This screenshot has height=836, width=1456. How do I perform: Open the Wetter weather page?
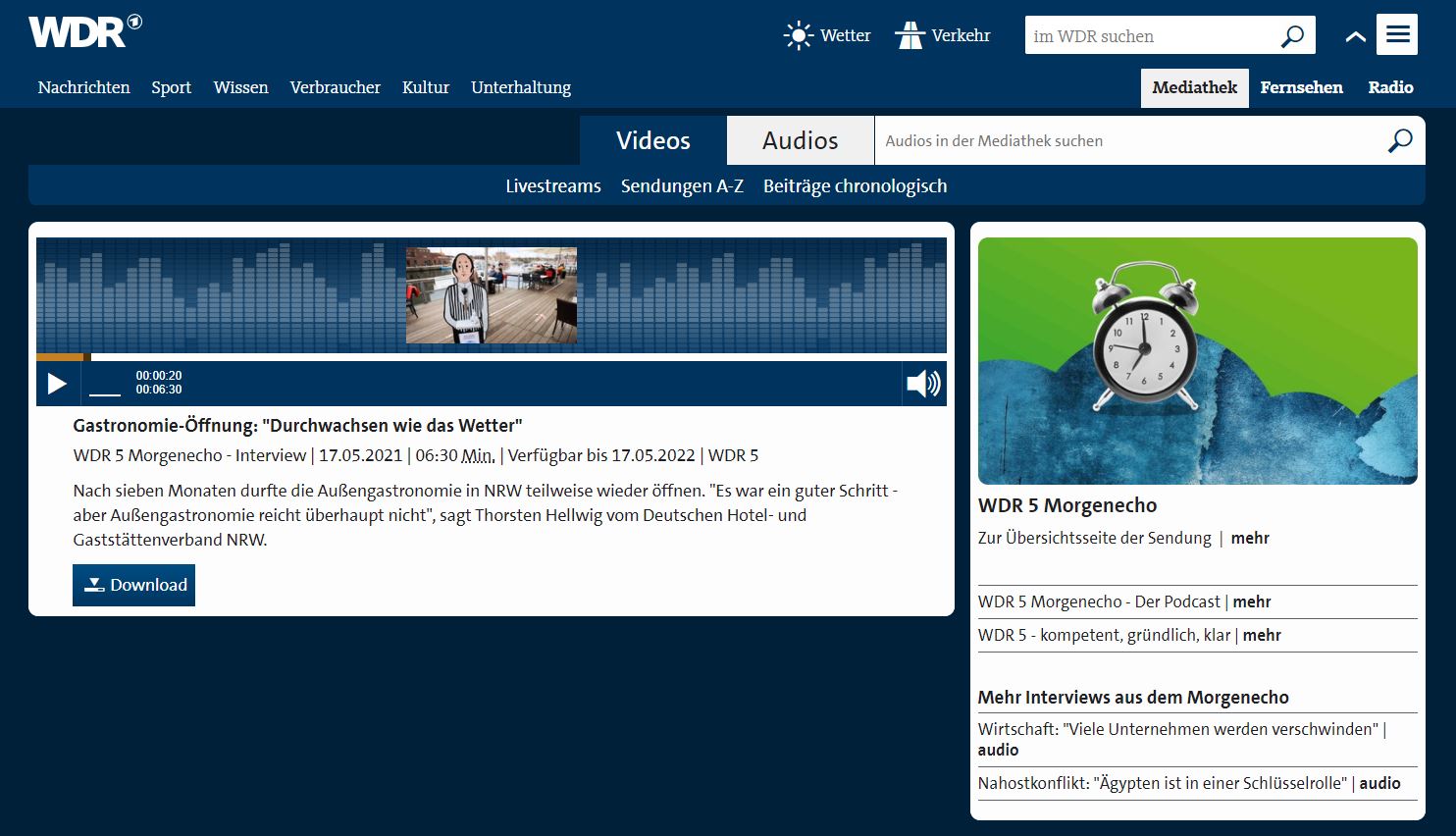pos(827,36)
